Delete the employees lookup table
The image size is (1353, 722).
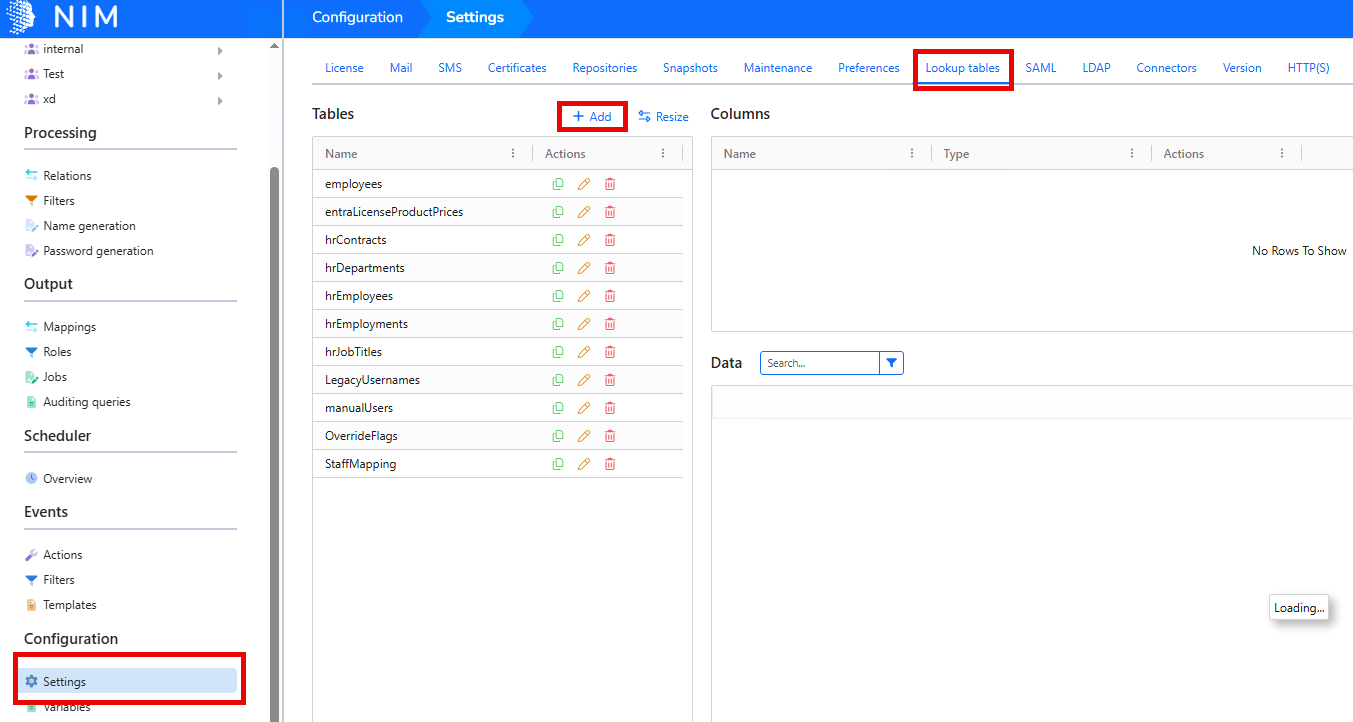click(x=610, y=184)
